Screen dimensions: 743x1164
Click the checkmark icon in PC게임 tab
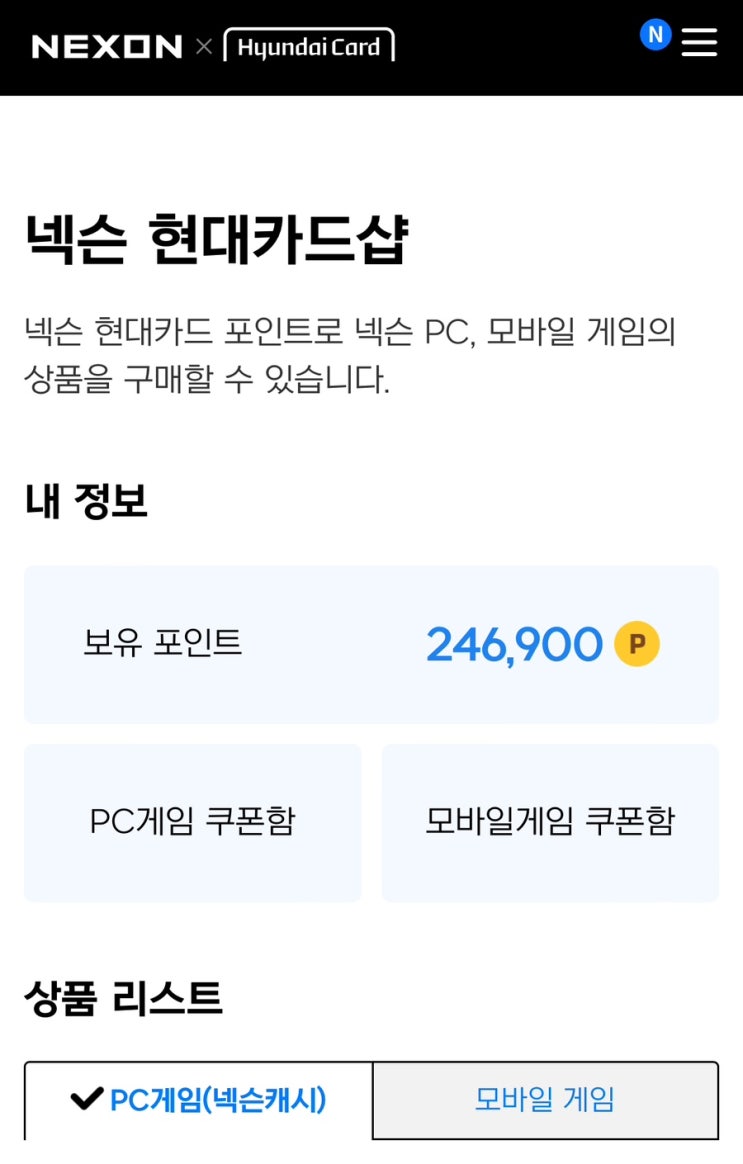[87, 1098]
